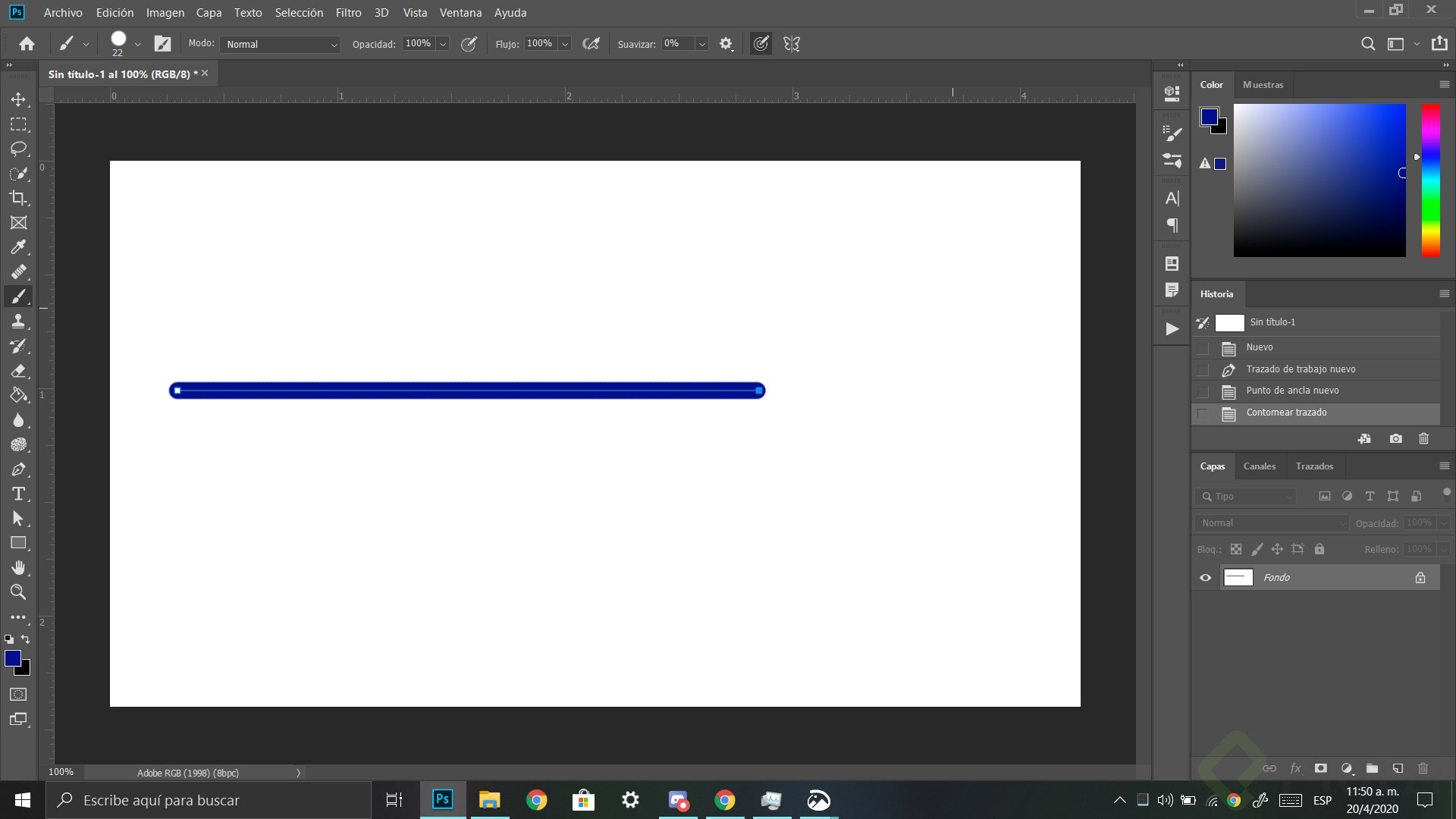Select history state Trazado de trabajo nuevo

(x=1316, y=369)
